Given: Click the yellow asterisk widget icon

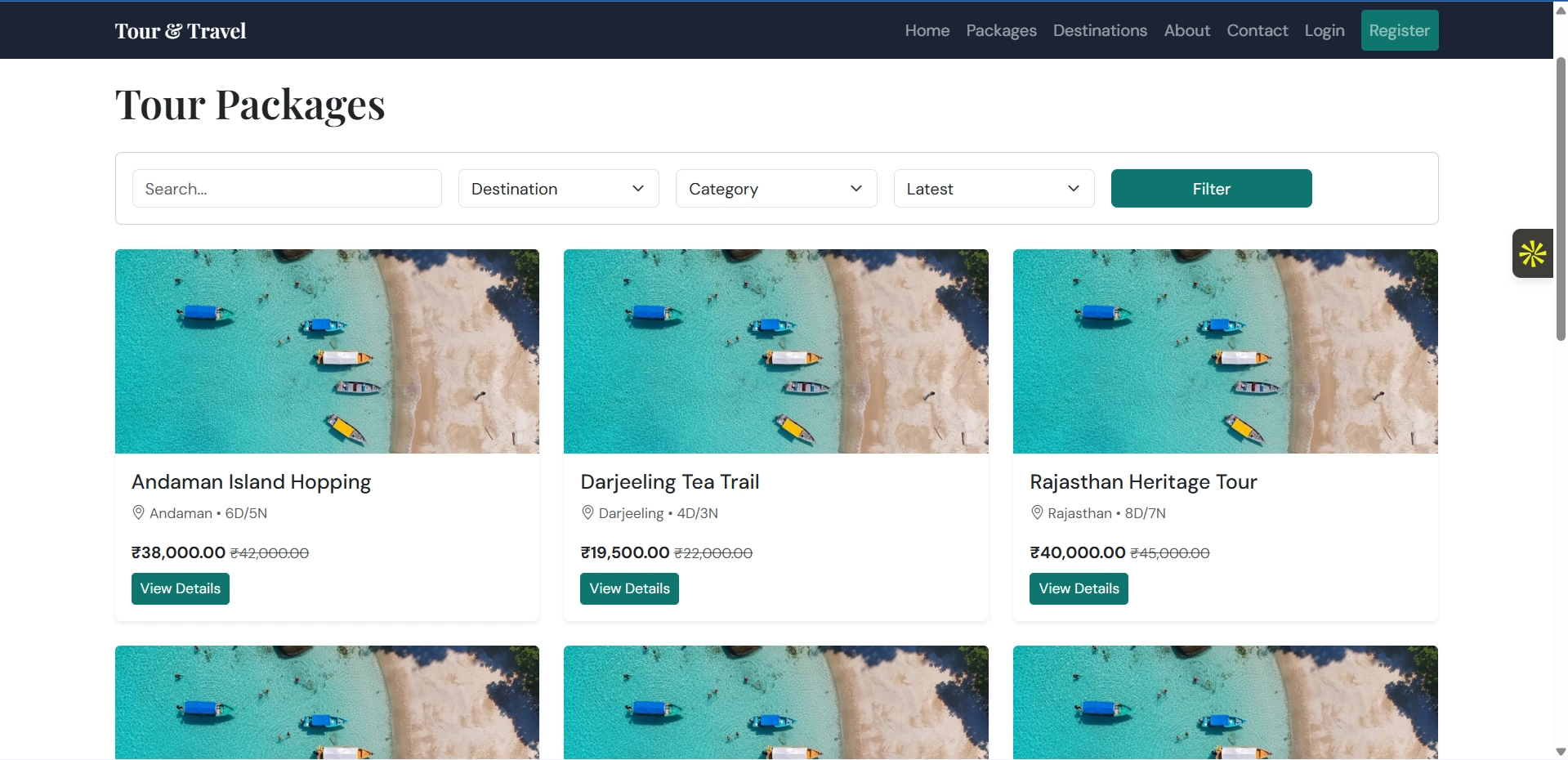Looking at the screenshot, I should pos(1532,253).
